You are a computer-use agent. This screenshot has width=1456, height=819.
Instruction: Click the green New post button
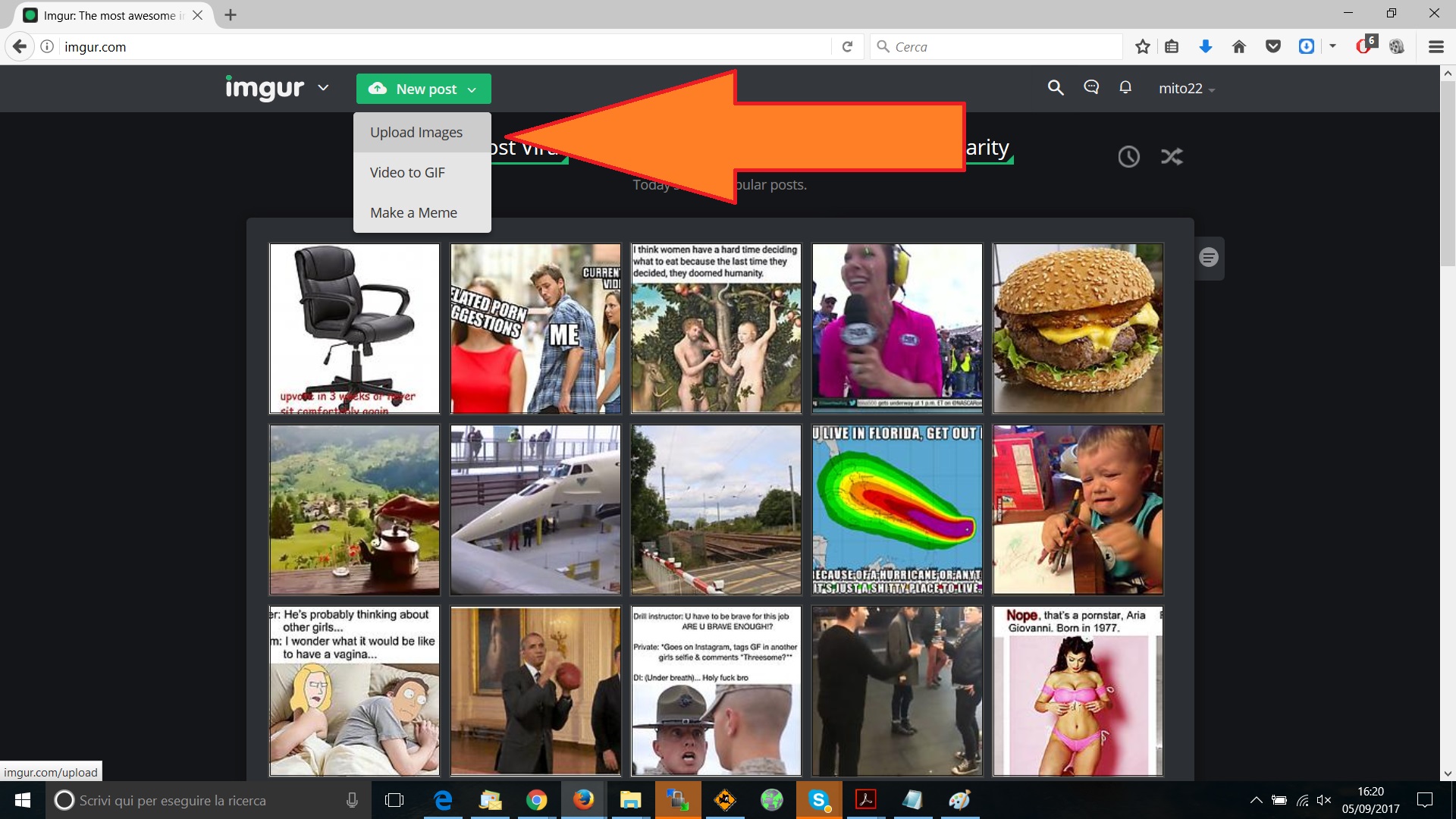point(424,89)
